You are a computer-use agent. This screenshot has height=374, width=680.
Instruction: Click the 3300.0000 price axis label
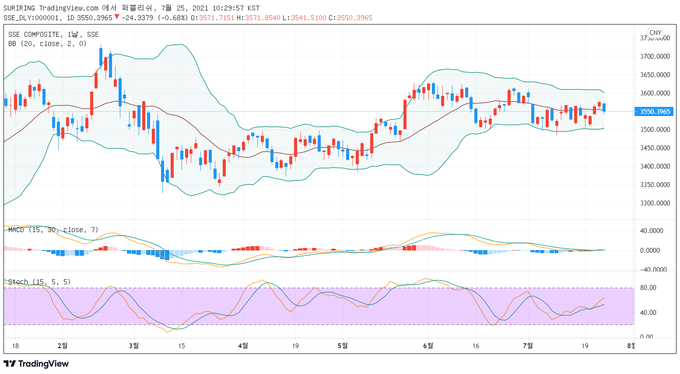coord(655,203)
